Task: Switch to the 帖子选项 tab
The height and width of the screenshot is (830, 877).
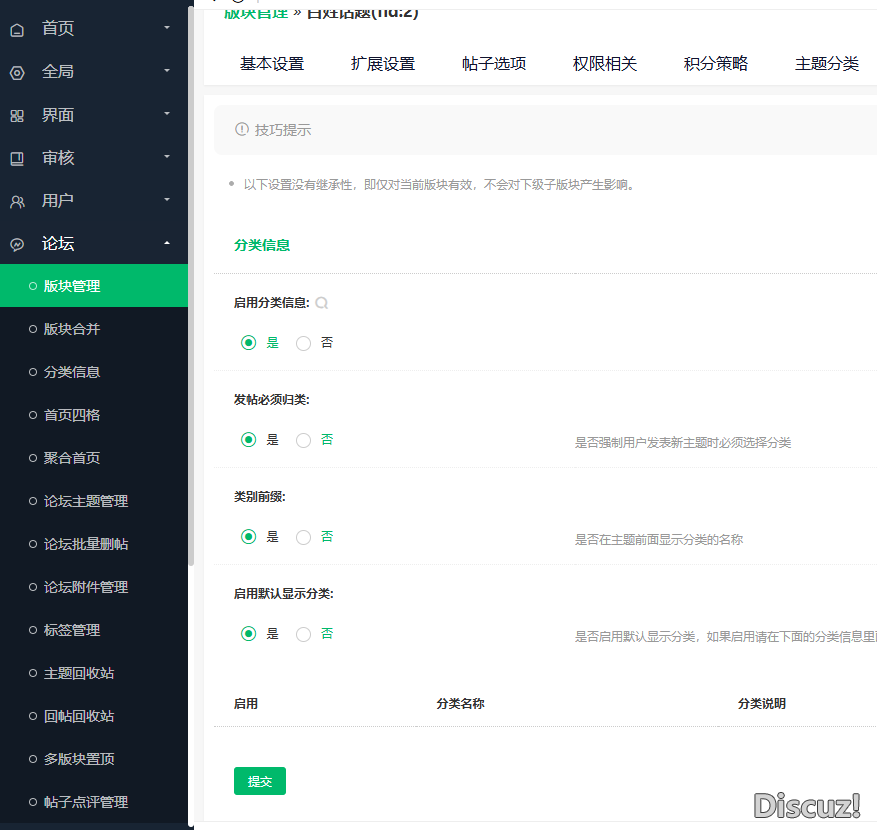Action: (494, 64)
